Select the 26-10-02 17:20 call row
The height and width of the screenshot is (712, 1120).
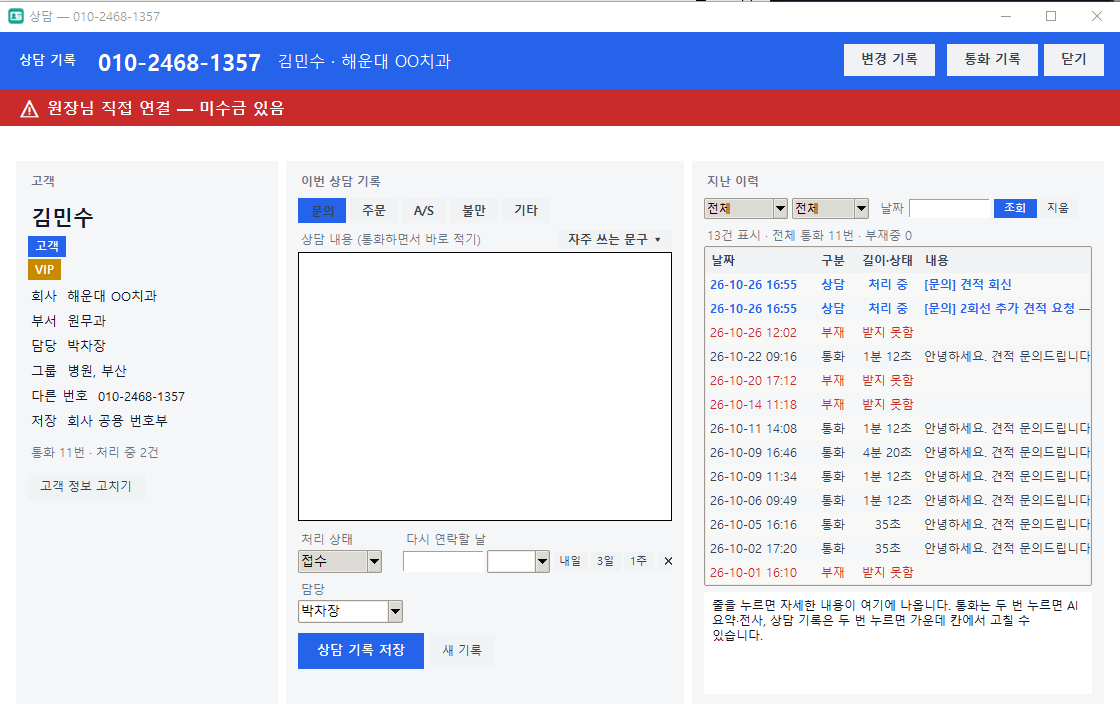898,549
